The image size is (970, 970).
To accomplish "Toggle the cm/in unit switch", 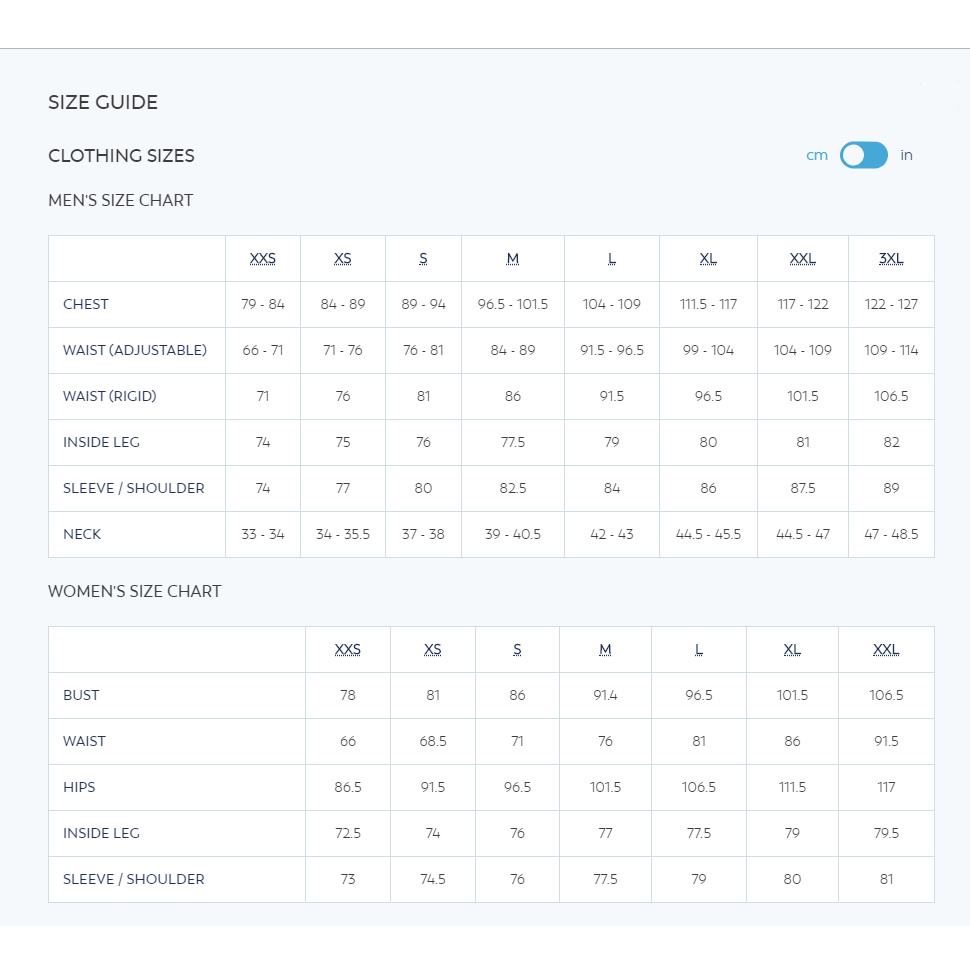I will tap(864, 155).
